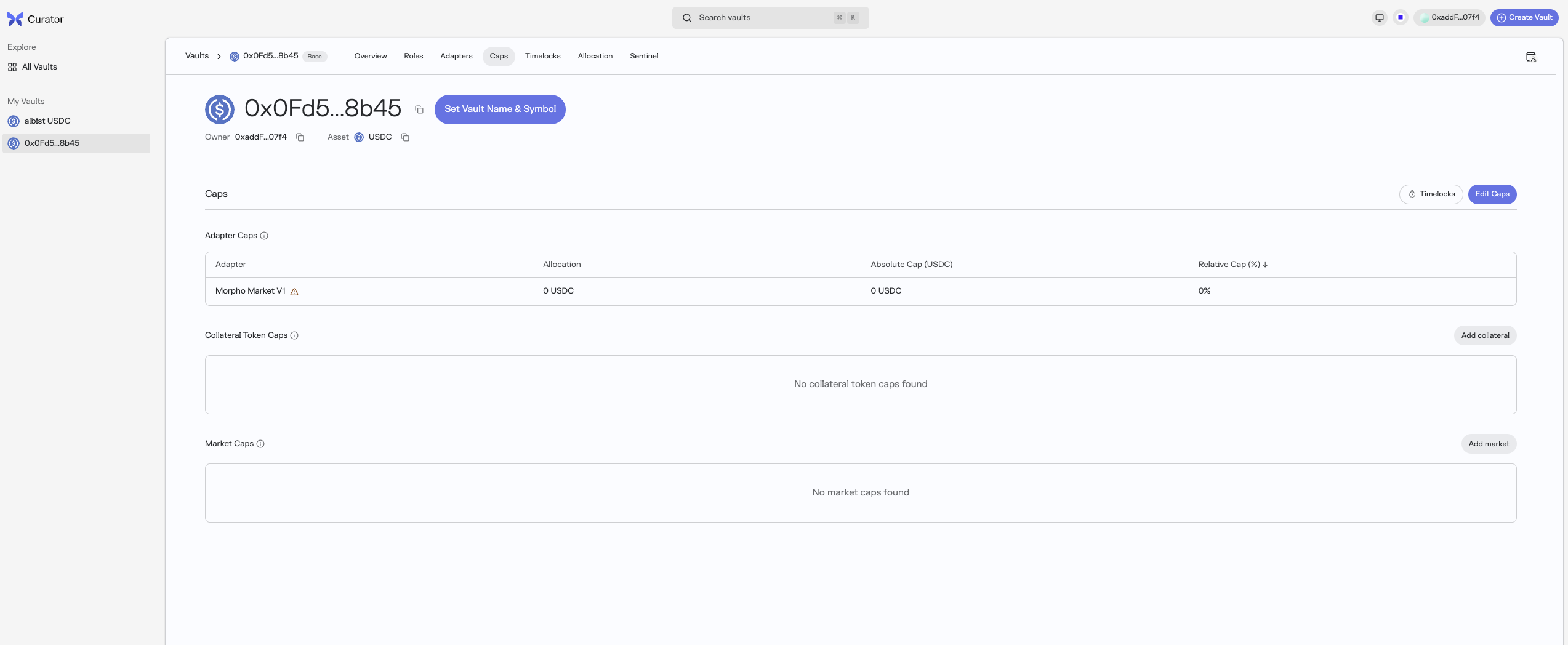Viewport: 1568px width, 645px height.
Task: Focus the Search vaults input field
Action: coord(763,18)
